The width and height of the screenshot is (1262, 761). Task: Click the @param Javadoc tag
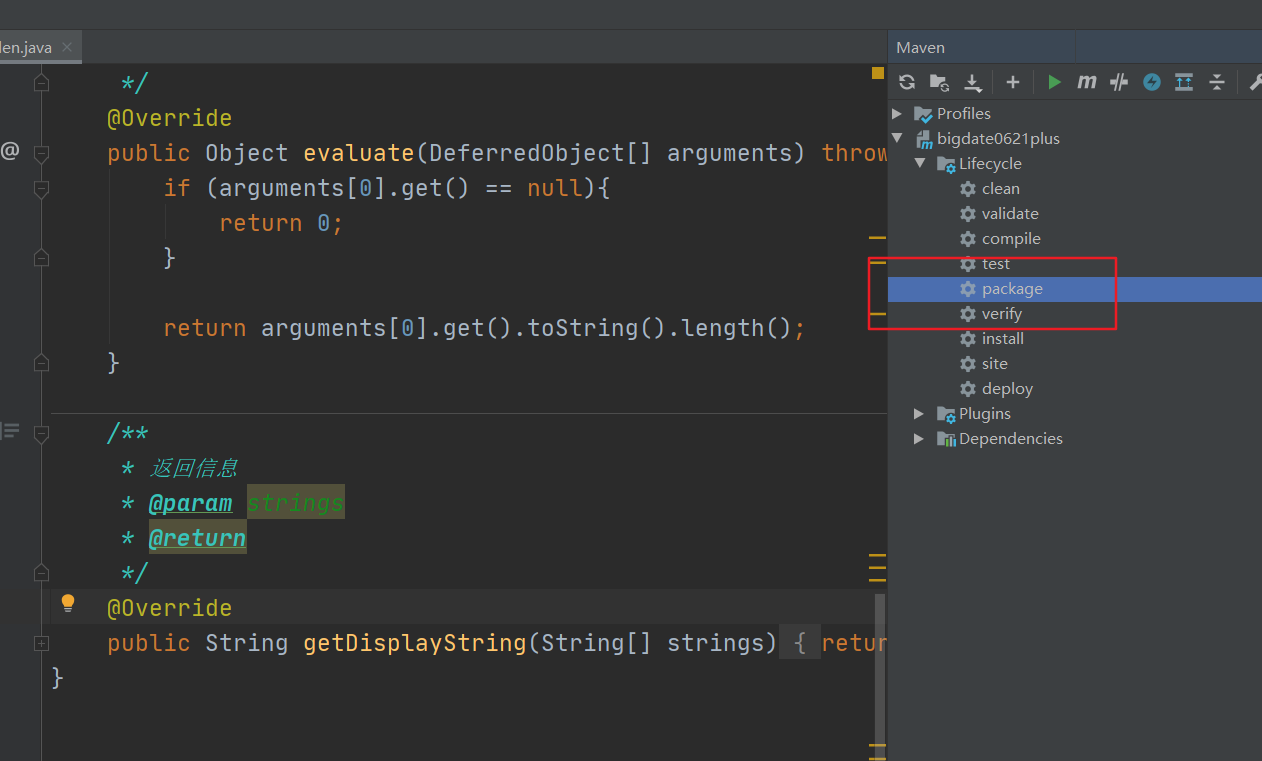(x=190, y=503)
